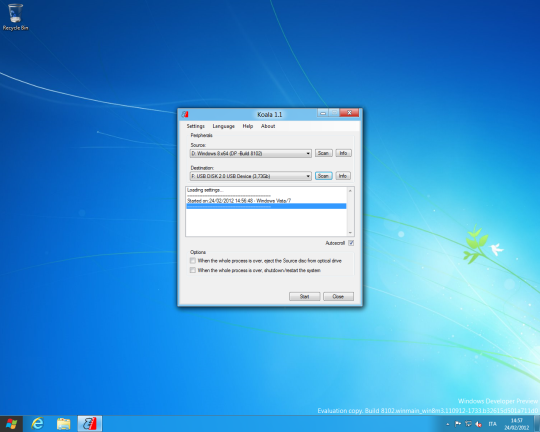Image resolution: width=540 pixels, height=432 pixels.
Task: Open the Help menu
Action: (248, 126)
